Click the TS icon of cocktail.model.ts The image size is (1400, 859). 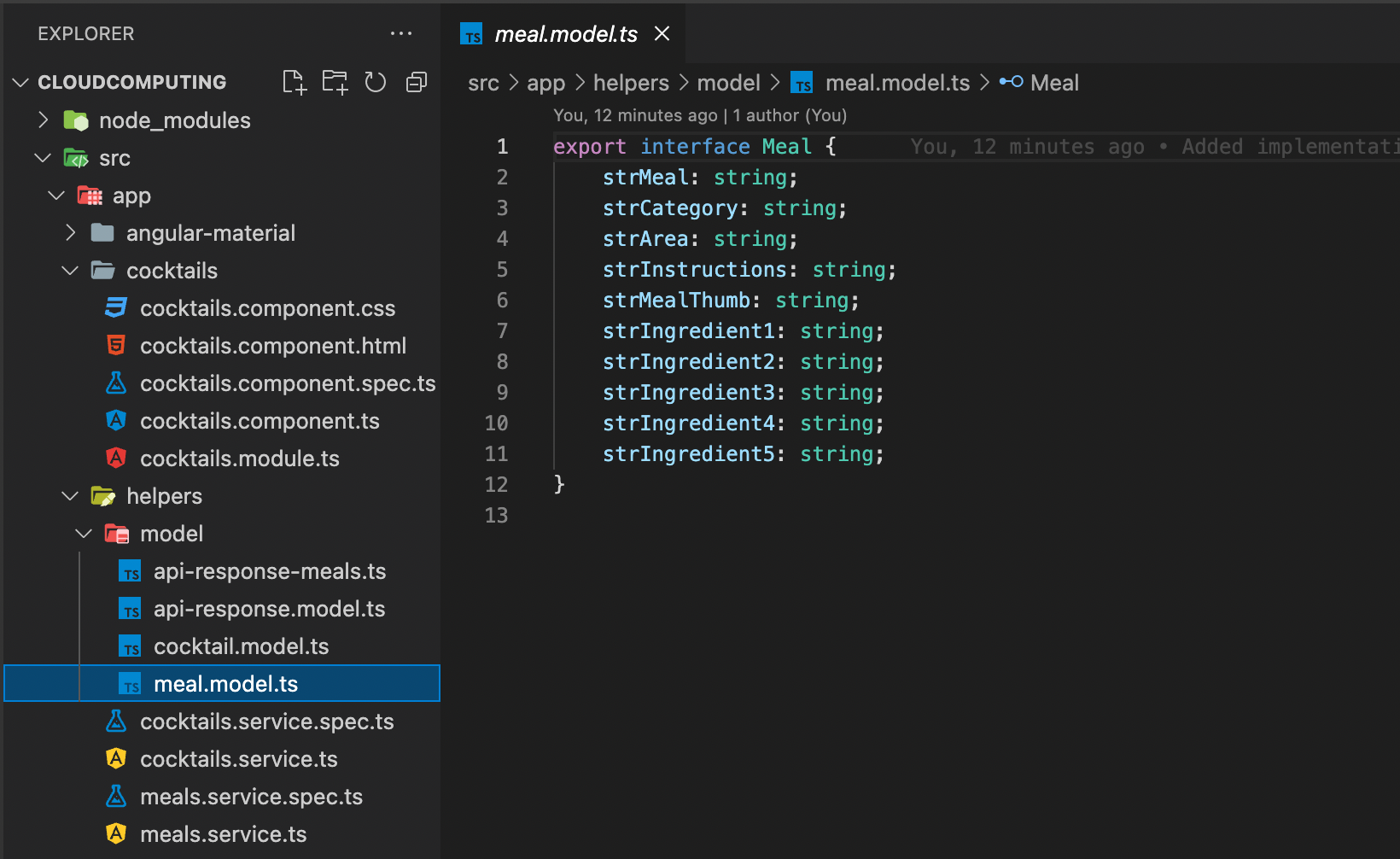[130, 646]
